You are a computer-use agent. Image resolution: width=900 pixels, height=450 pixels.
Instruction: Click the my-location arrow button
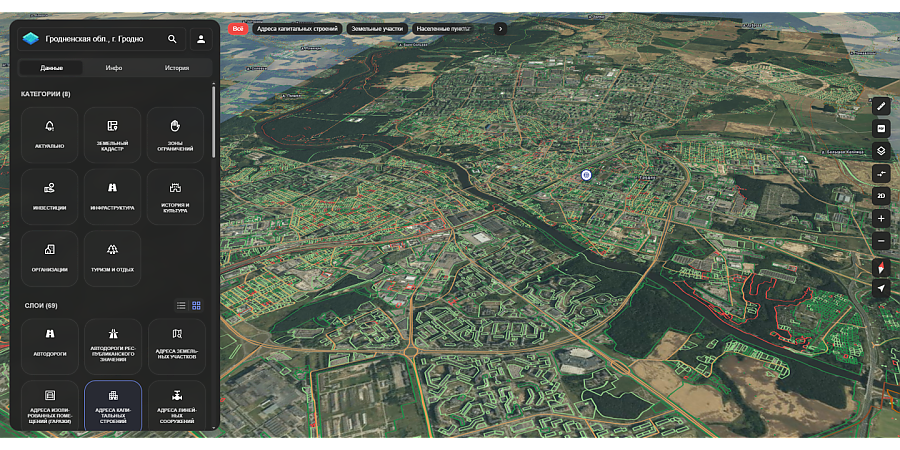coord(881,288)
